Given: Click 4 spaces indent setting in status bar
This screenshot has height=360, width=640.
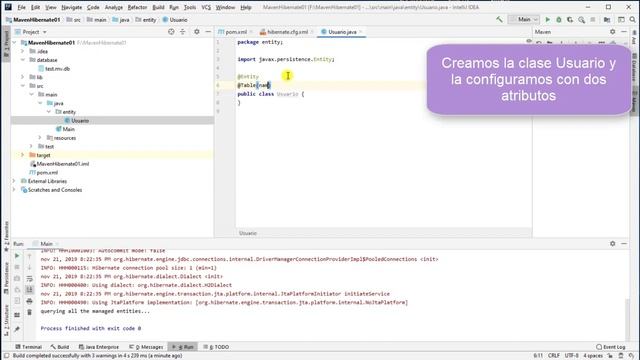Looking at the screenshot, I should pyautogui.click(x=593, y=356).
